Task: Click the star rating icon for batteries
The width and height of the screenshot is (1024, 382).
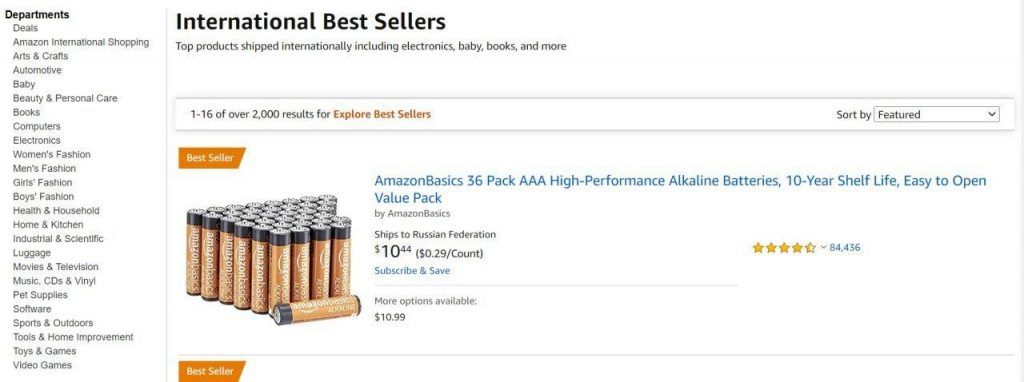Action: [784, 248]
